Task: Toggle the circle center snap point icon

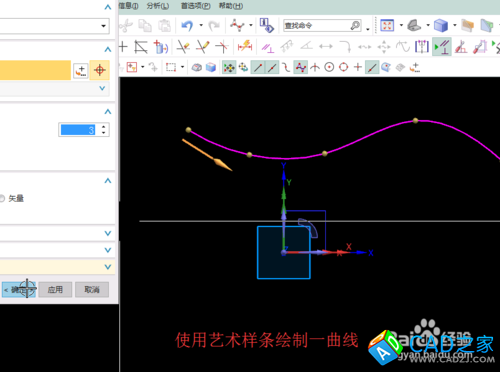Action: coord(329,67)
